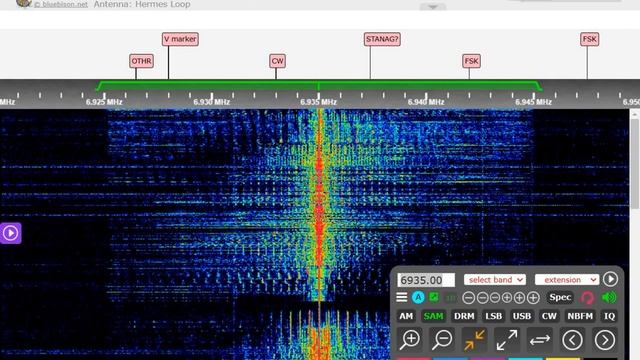
Task: Select LSB demodulation mode
Action: click(493, 316)
